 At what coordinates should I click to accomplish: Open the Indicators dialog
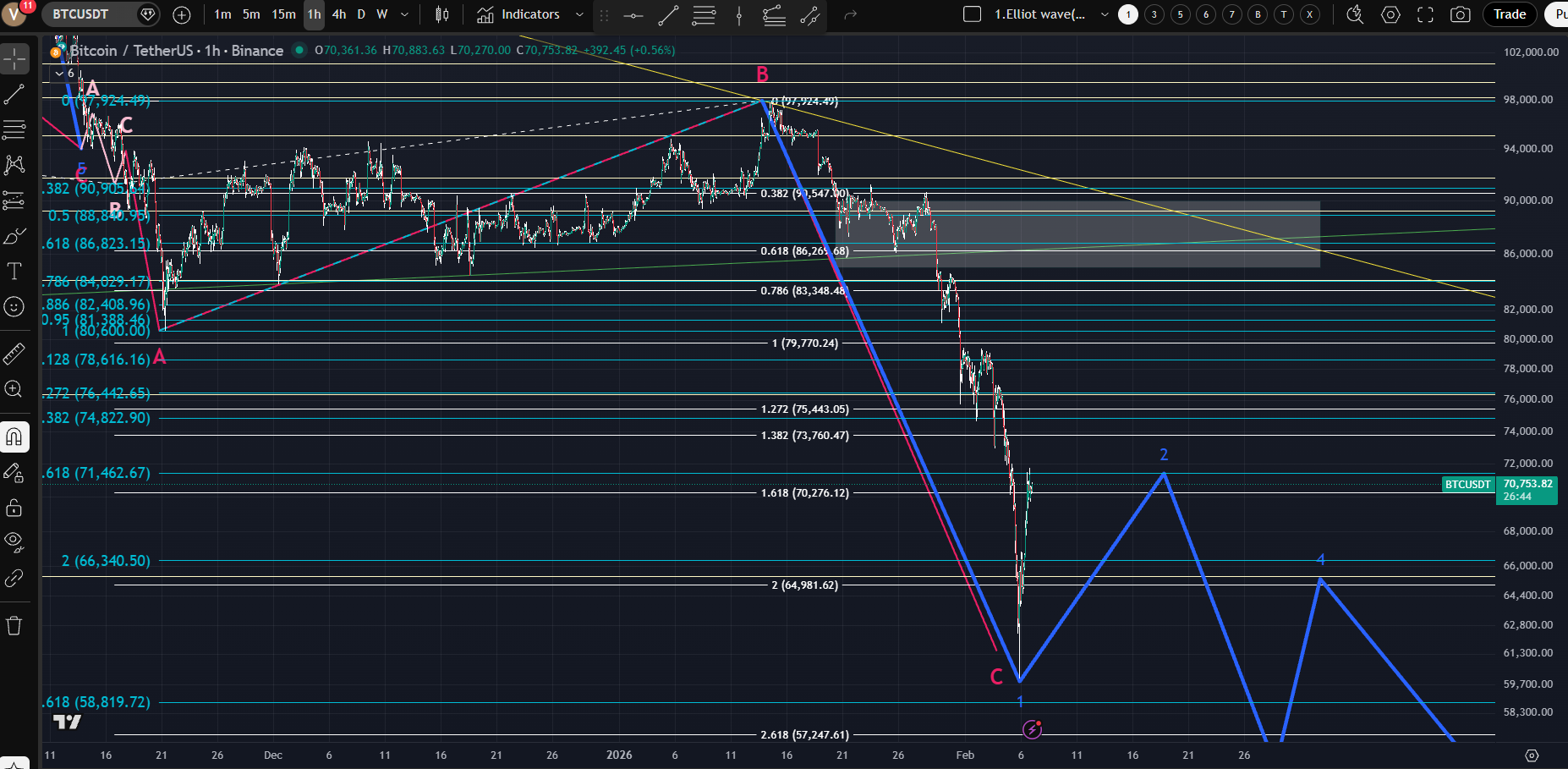pos(518,14)
